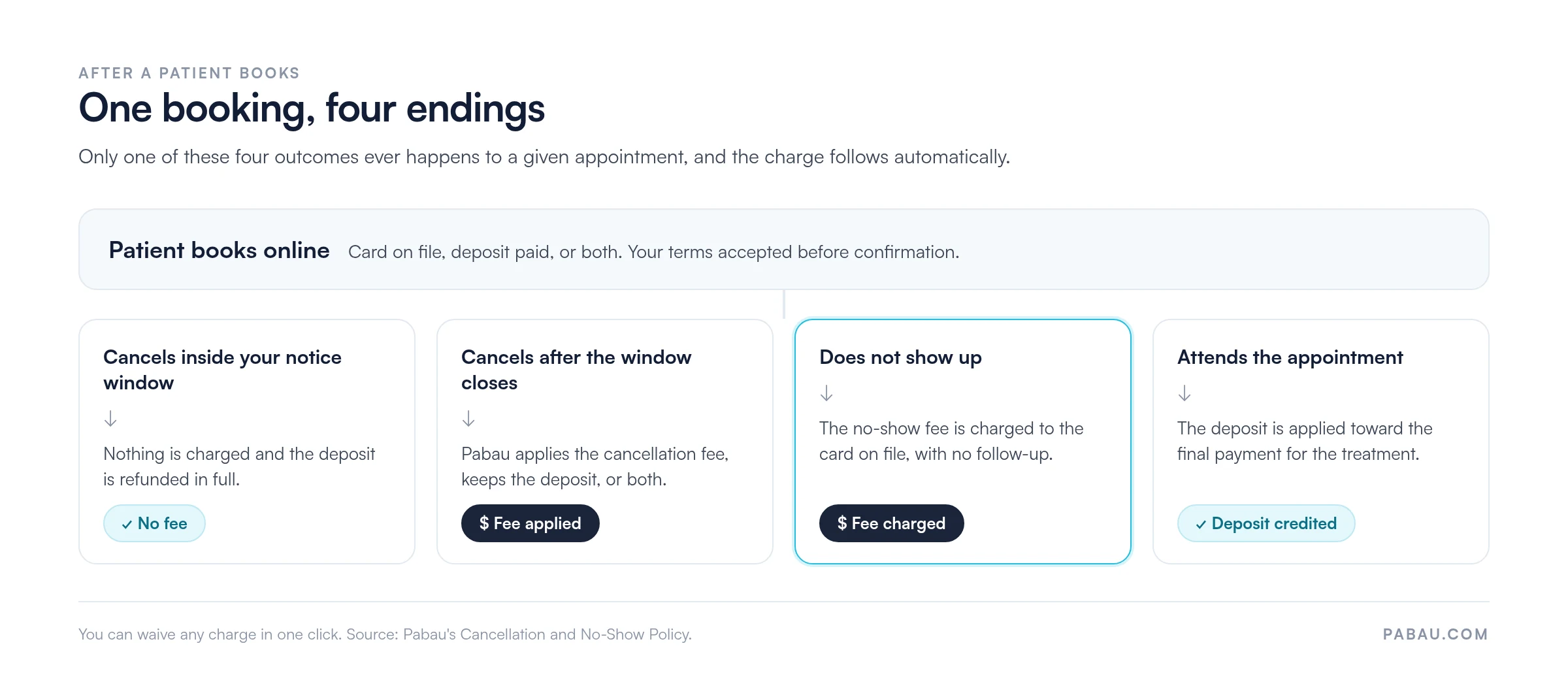The width and height of the screenshot is (1568, 699).
Task: Click the checkmark in the 'No fee' badge
Action: tap(127, 525)
